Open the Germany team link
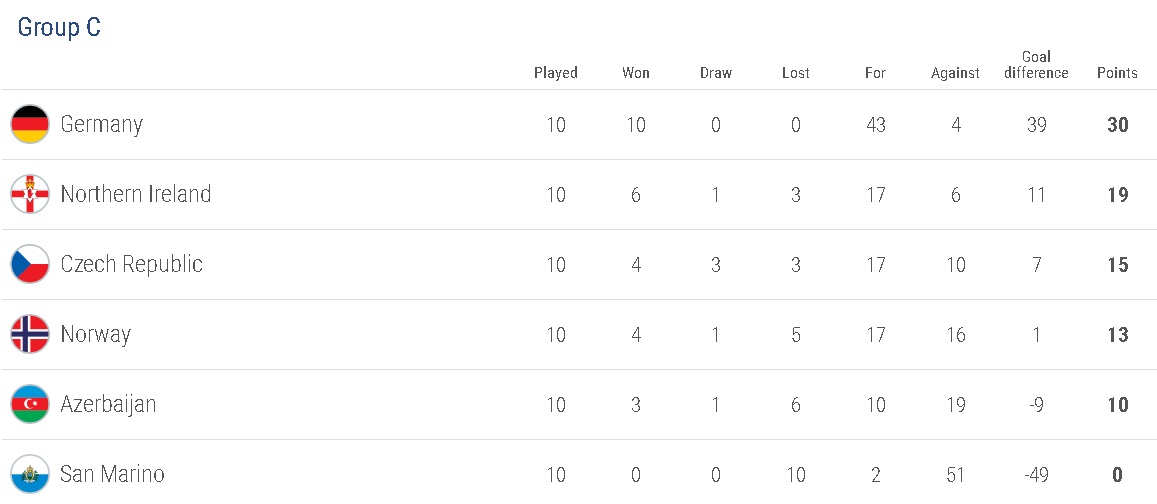The width and height of the screenshot is (1157, 504). tap(101, 124)
